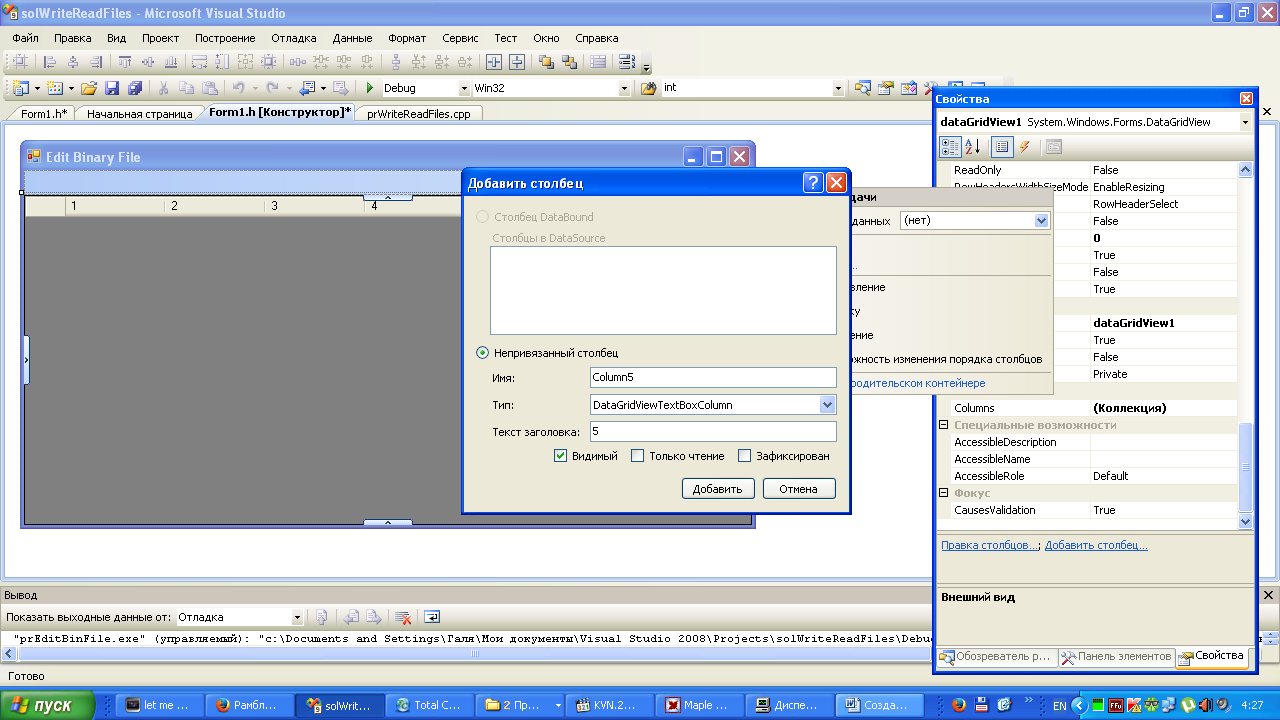Open the Построение menu
This screenshot has width=1280, height=720.
click(x=225, y=38)
